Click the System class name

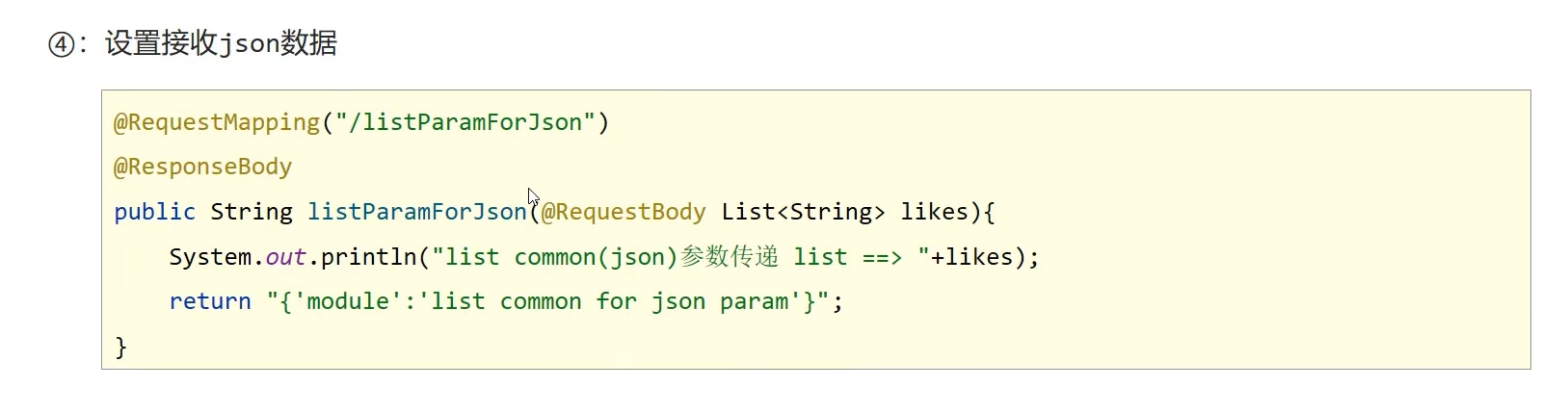pyautogui.click(x=210, y=257)
